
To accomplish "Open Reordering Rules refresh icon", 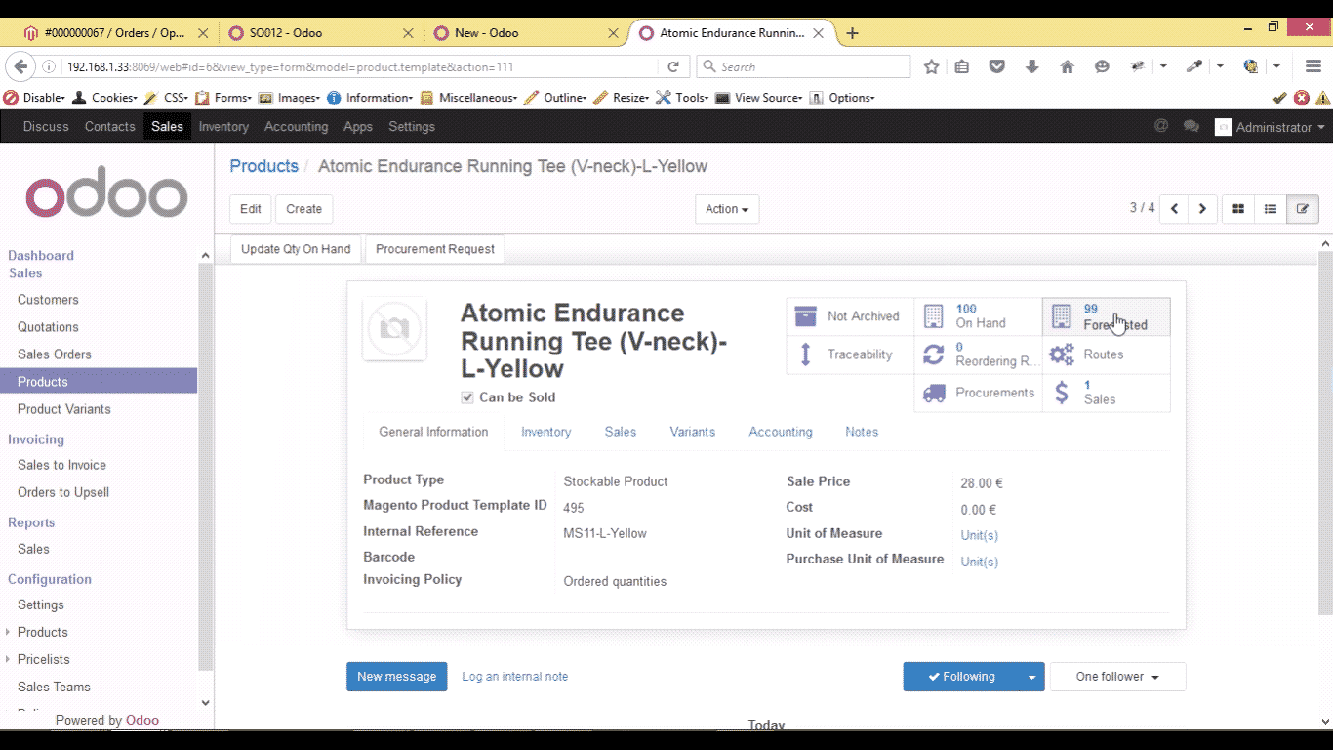I will [933, 354].
